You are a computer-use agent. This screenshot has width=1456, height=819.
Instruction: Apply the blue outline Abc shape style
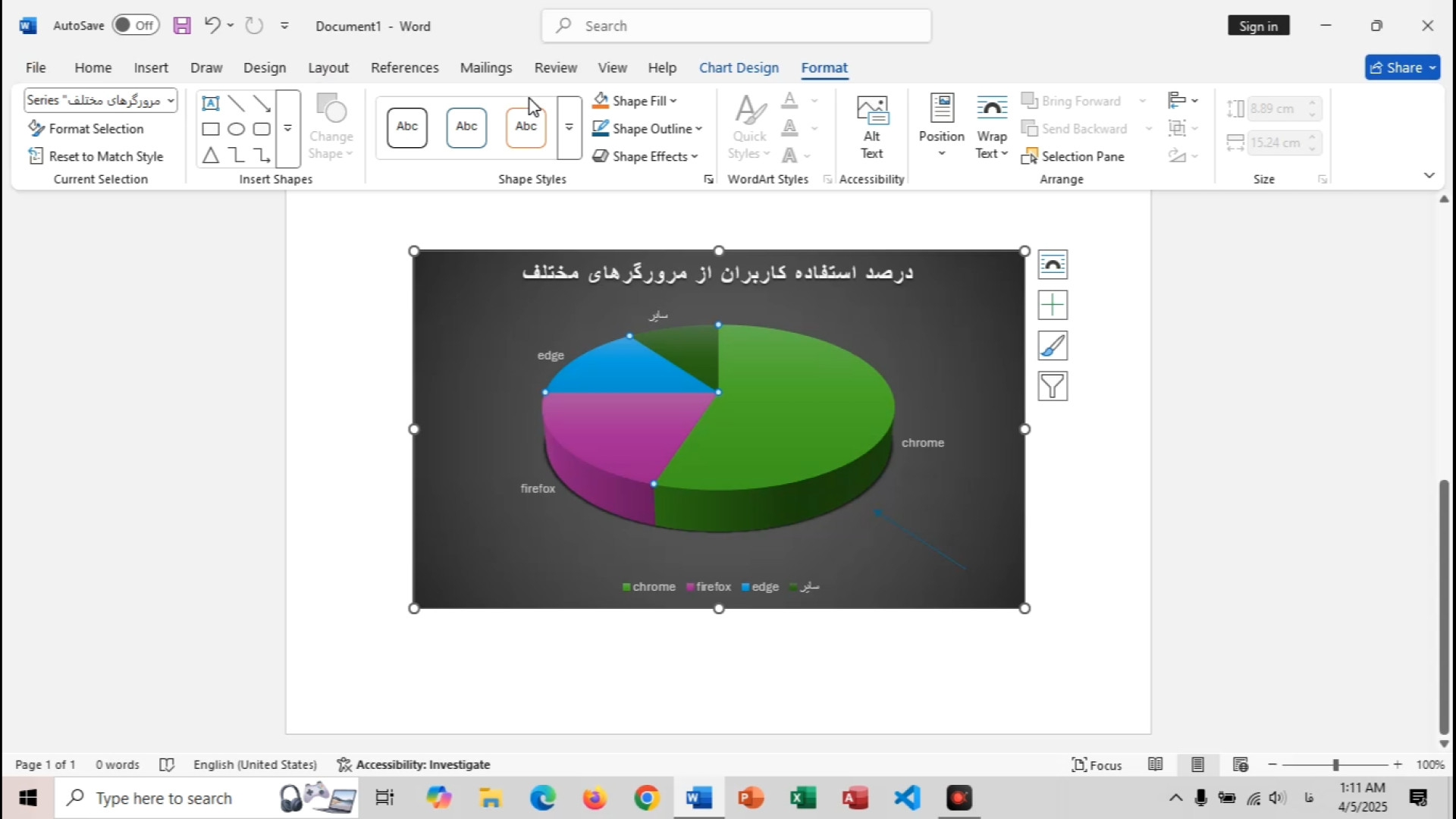tap(466, 127)
